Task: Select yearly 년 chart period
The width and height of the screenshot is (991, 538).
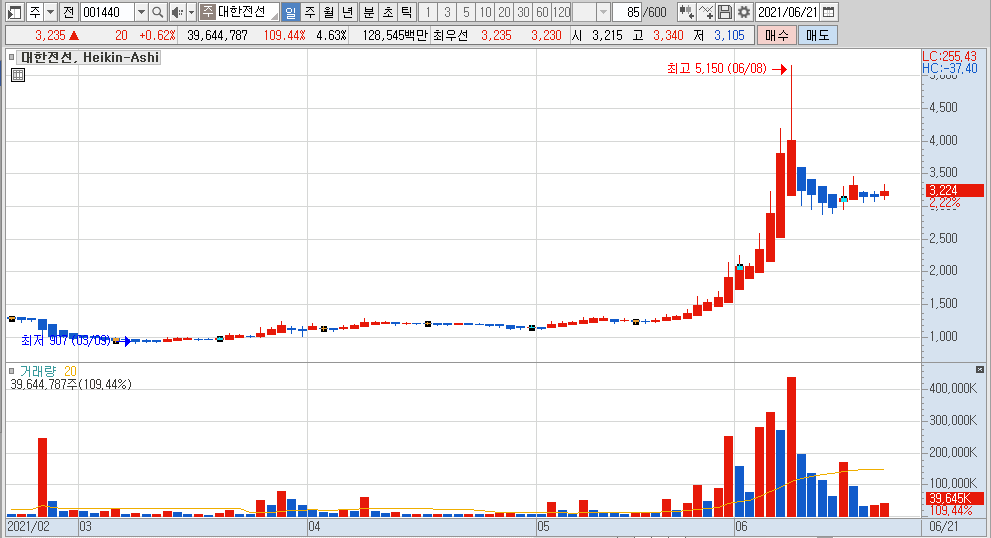Action: [348, 11]
